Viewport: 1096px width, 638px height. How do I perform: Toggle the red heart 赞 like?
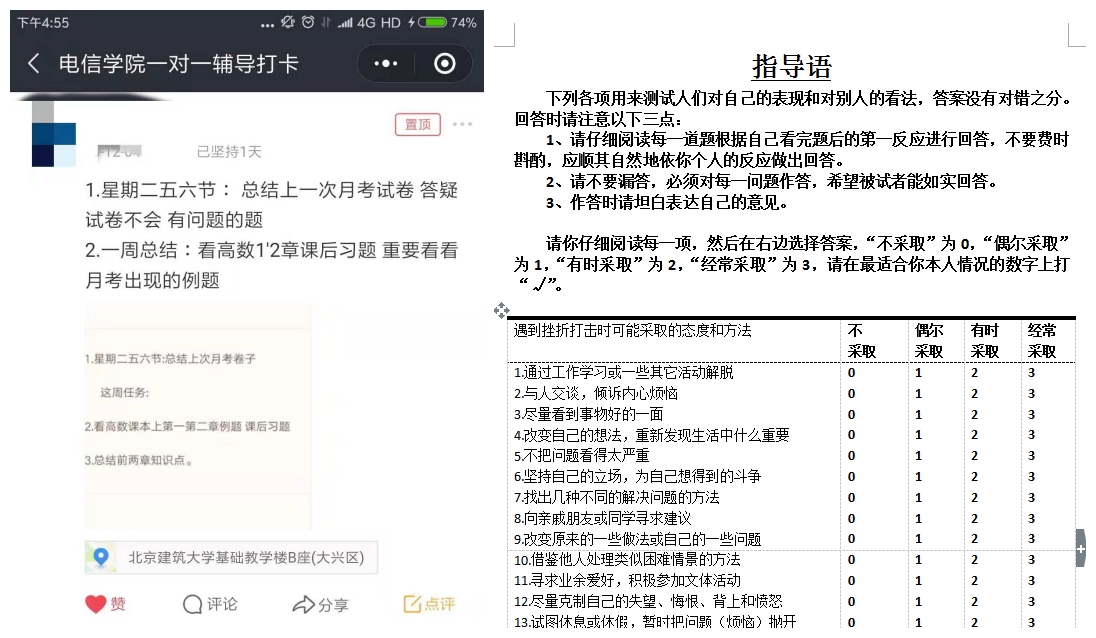(95, 604)
